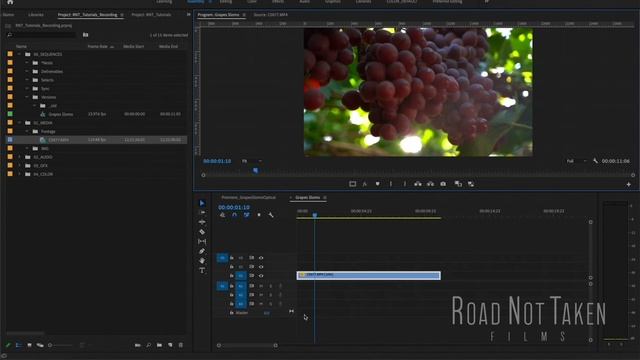Switch Project panel to List view
The width and height of the screenshot is (640, 360).
[19, 345]
